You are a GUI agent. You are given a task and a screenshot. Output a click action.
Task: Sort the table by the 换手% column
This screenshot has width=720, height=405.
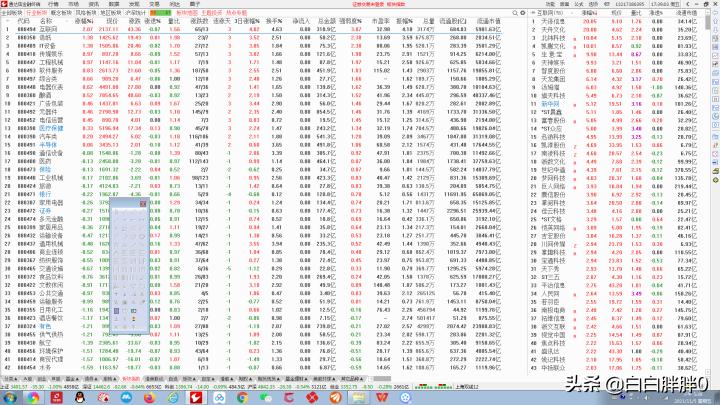pos(274,21)
